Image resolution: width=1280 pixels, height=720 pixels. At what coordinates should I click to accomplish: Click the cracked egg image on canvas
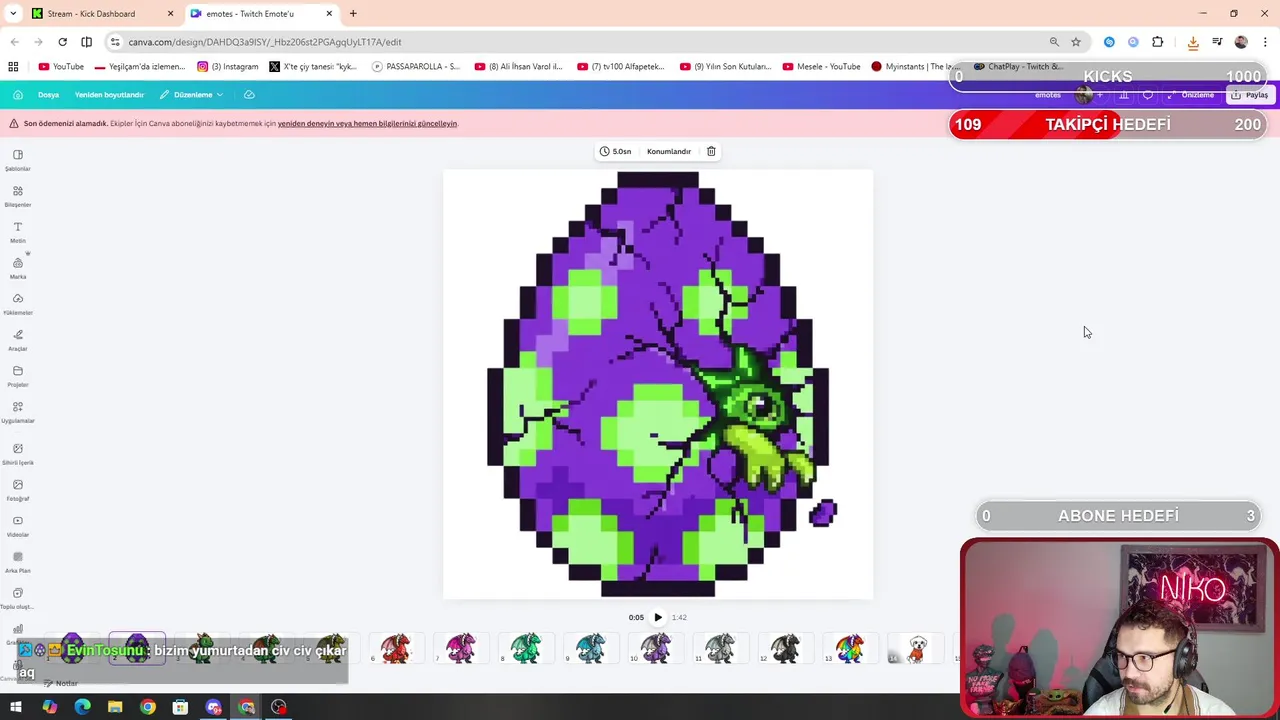[658, 385]
